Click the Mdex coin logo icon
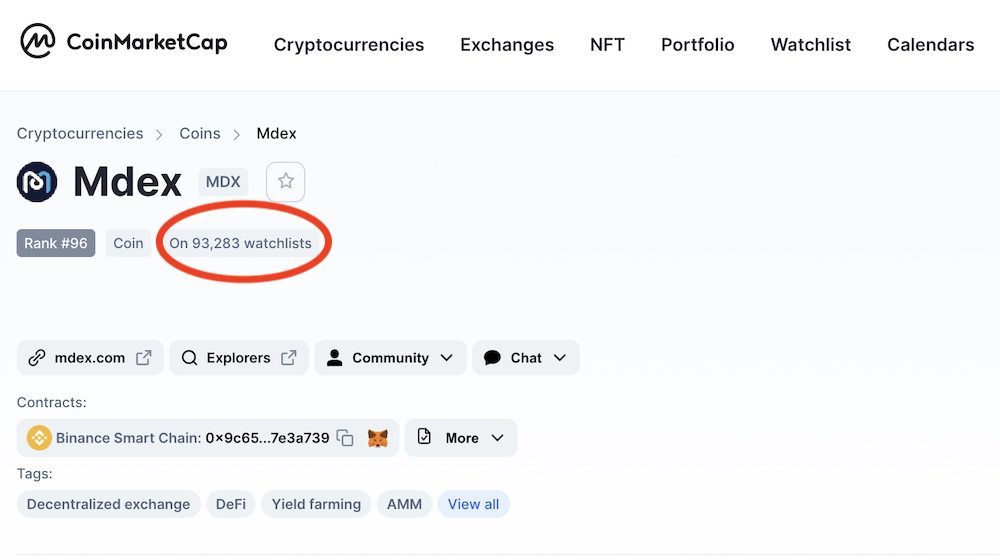1000x560 pixels. click(37, 182)
